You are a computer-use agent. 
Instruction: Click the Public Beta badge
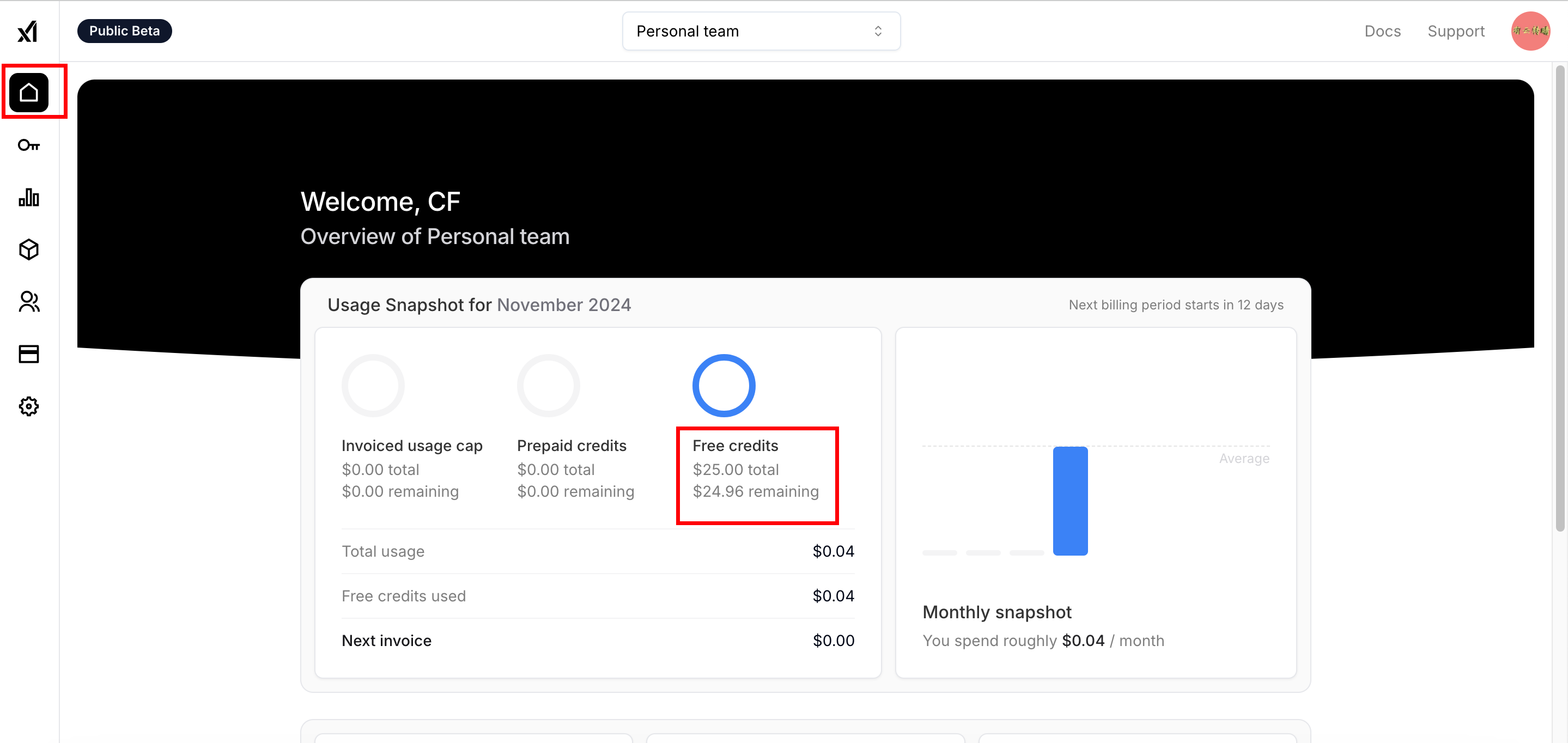124,31
